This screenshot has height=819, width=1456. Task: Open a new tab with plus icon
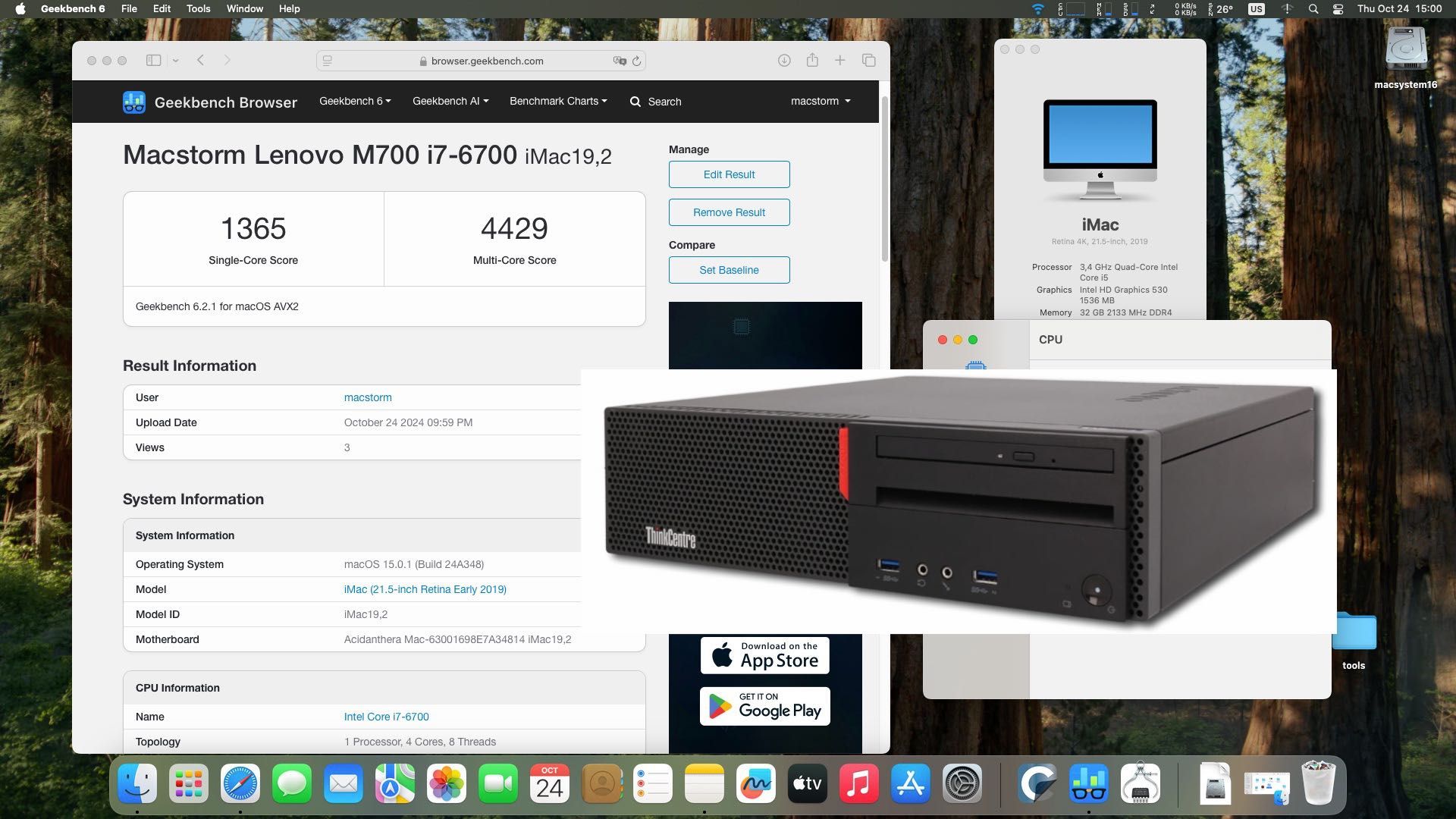(840, 60)
